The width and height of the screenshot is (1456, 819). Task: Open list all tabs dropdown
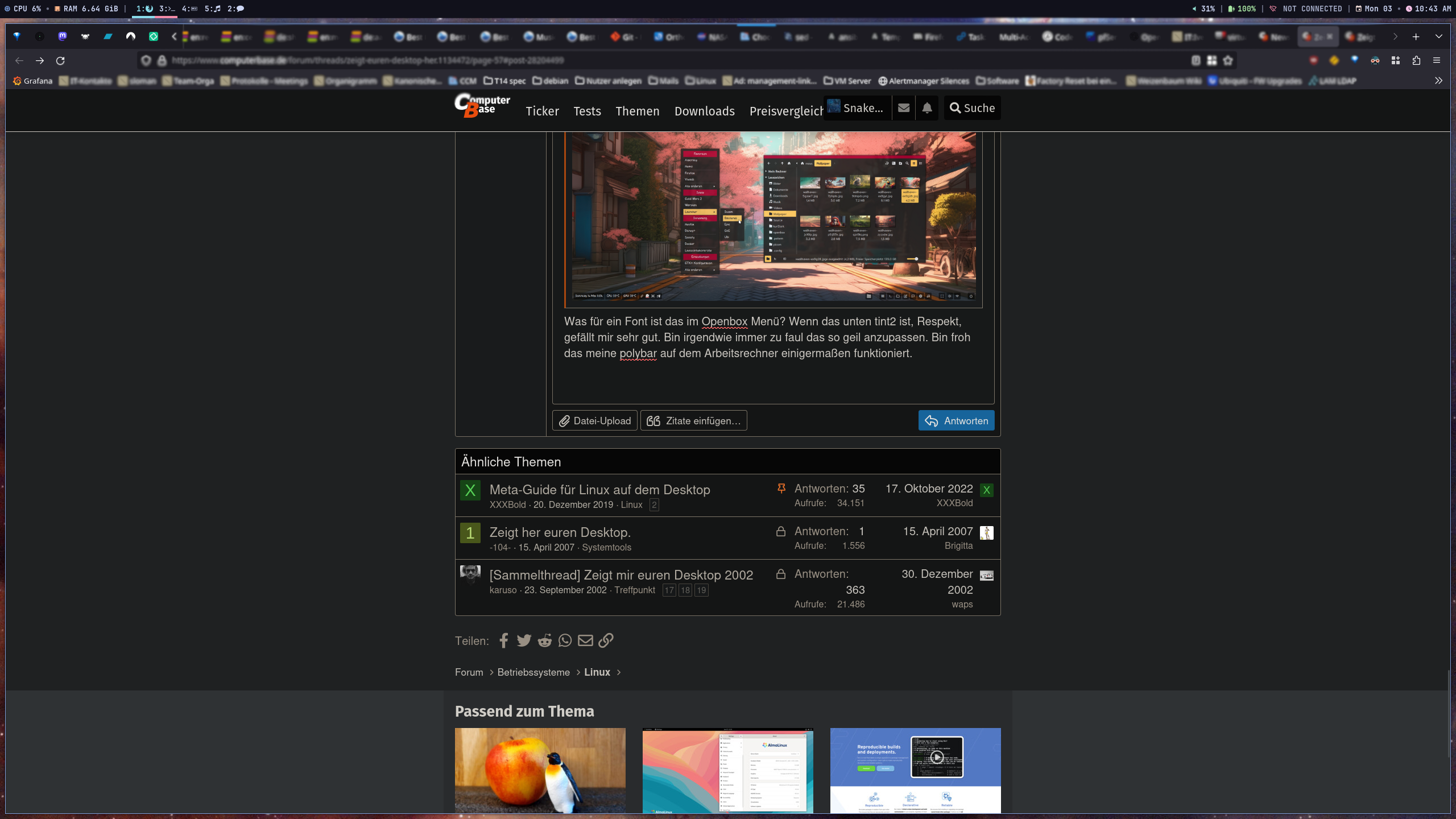[1438, 36]
